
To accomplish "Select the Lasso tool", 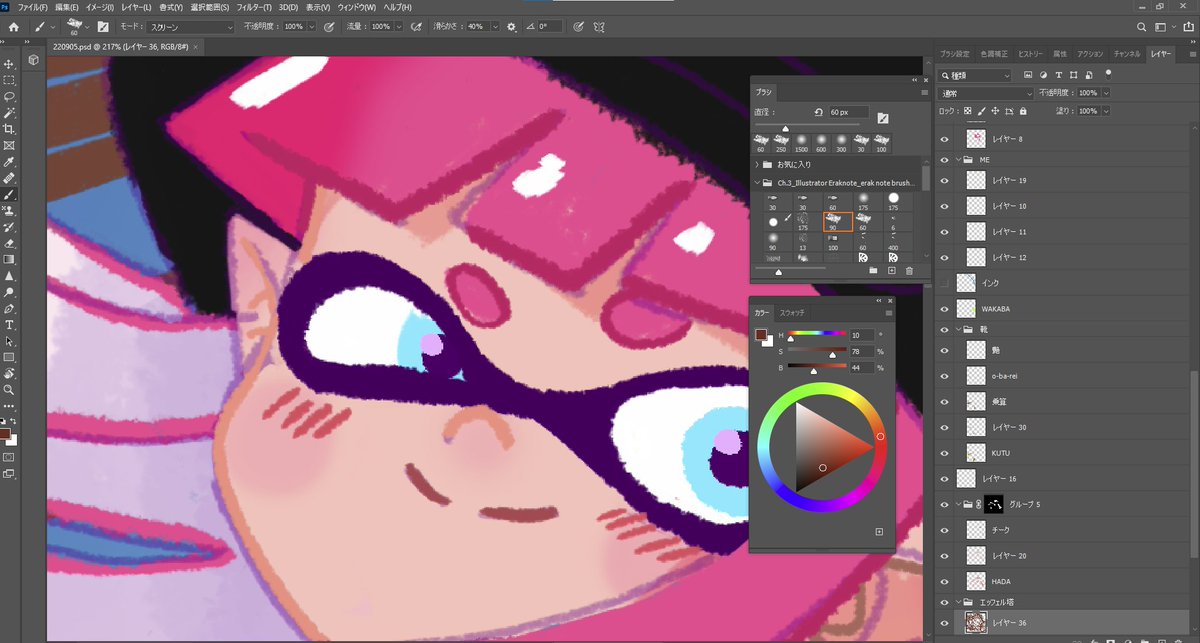I will coord(9,97).
